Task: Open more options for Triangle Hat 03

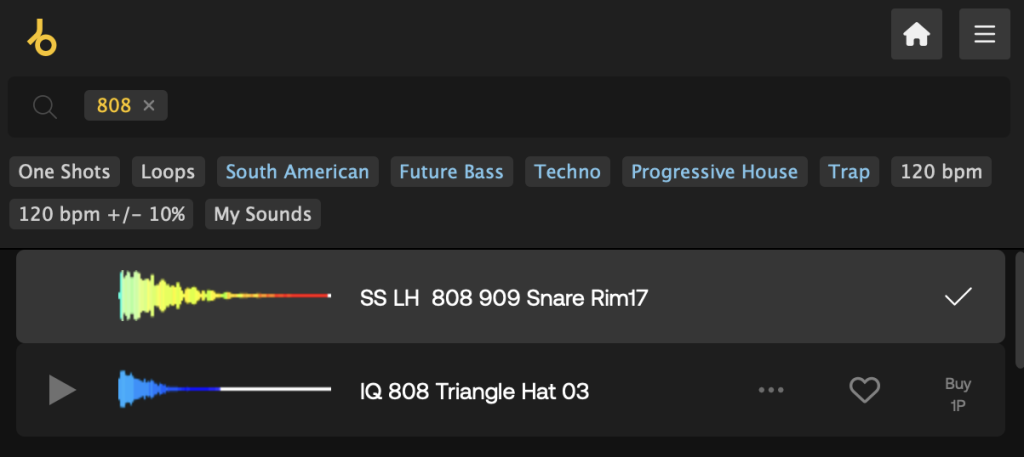Action: [x=771, y=390]
